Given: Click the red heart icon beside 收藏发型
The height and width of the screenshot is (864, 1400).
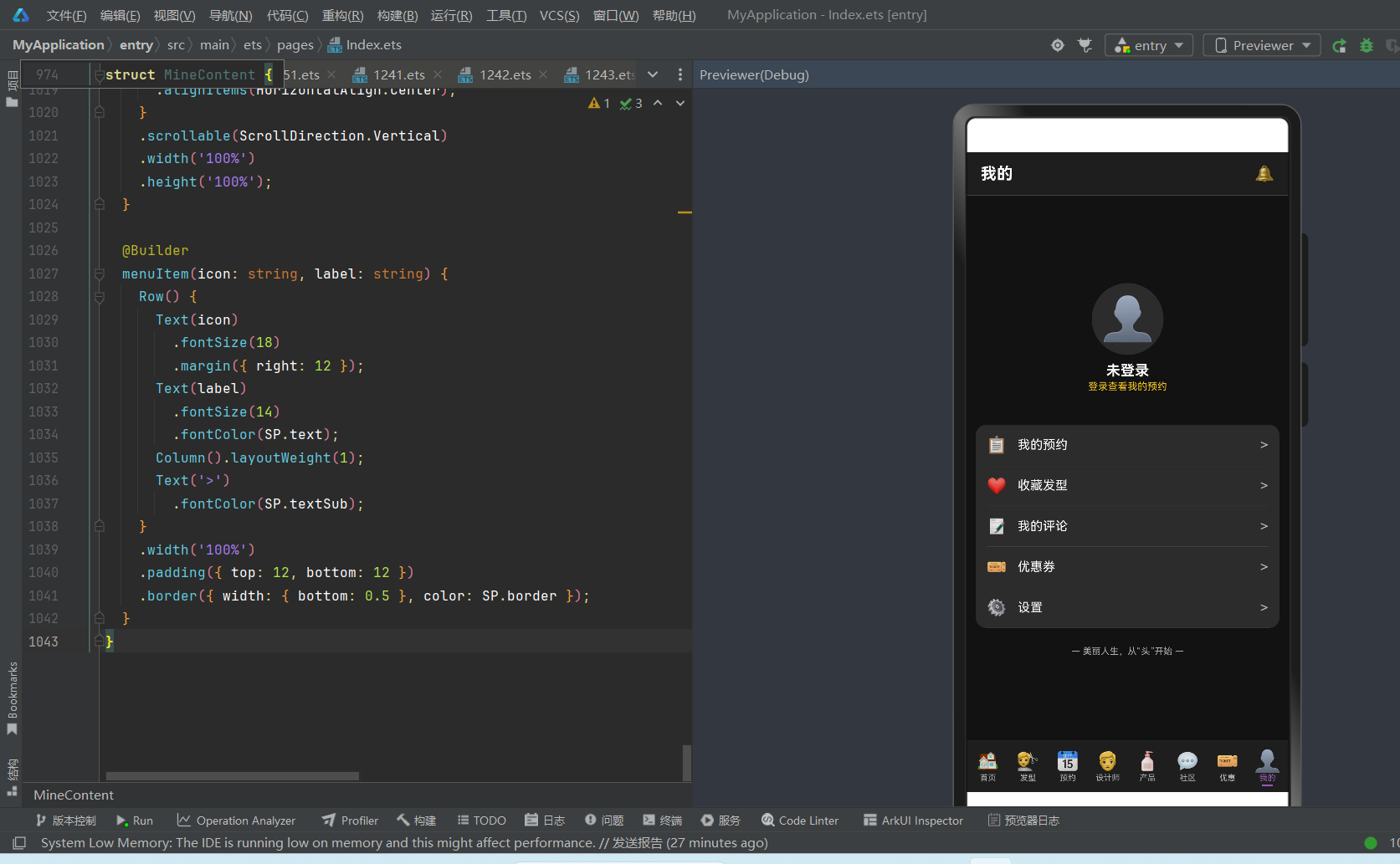Looking at the screenshot, I should (x=996, y=485).
